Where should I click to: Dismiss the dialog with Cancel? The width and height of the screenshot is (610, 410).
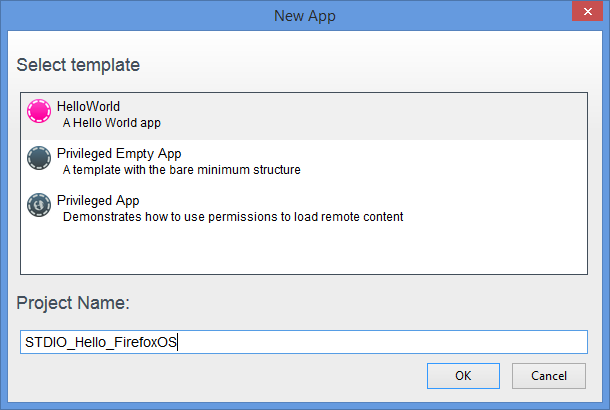[x=549, y=376]
